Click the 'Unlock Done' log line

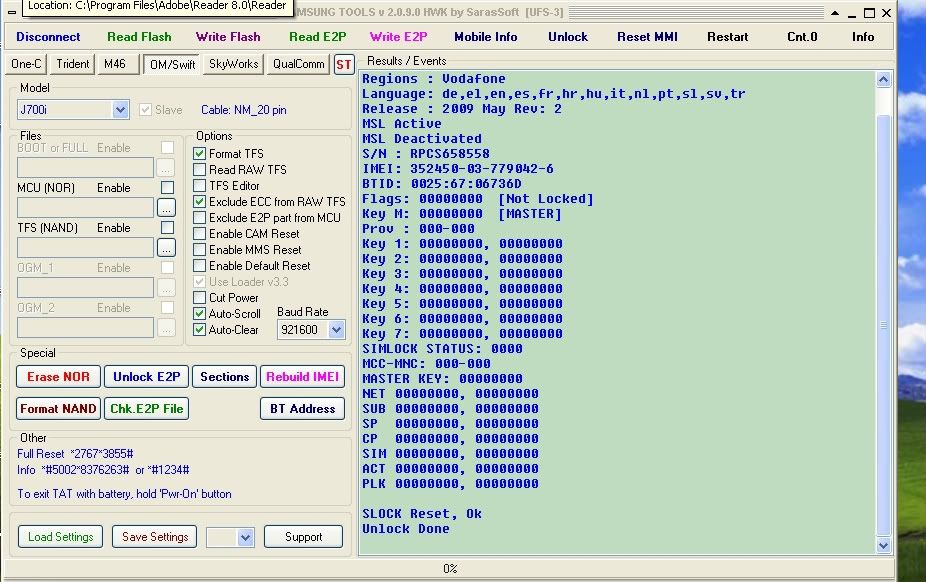point(406,529)
